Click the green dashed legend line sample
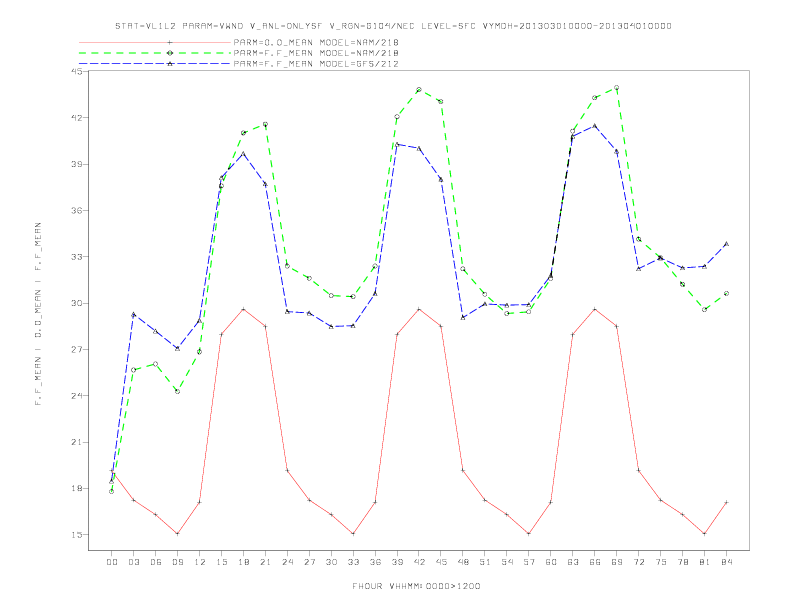Screen dimensions: 792x612 155,53
